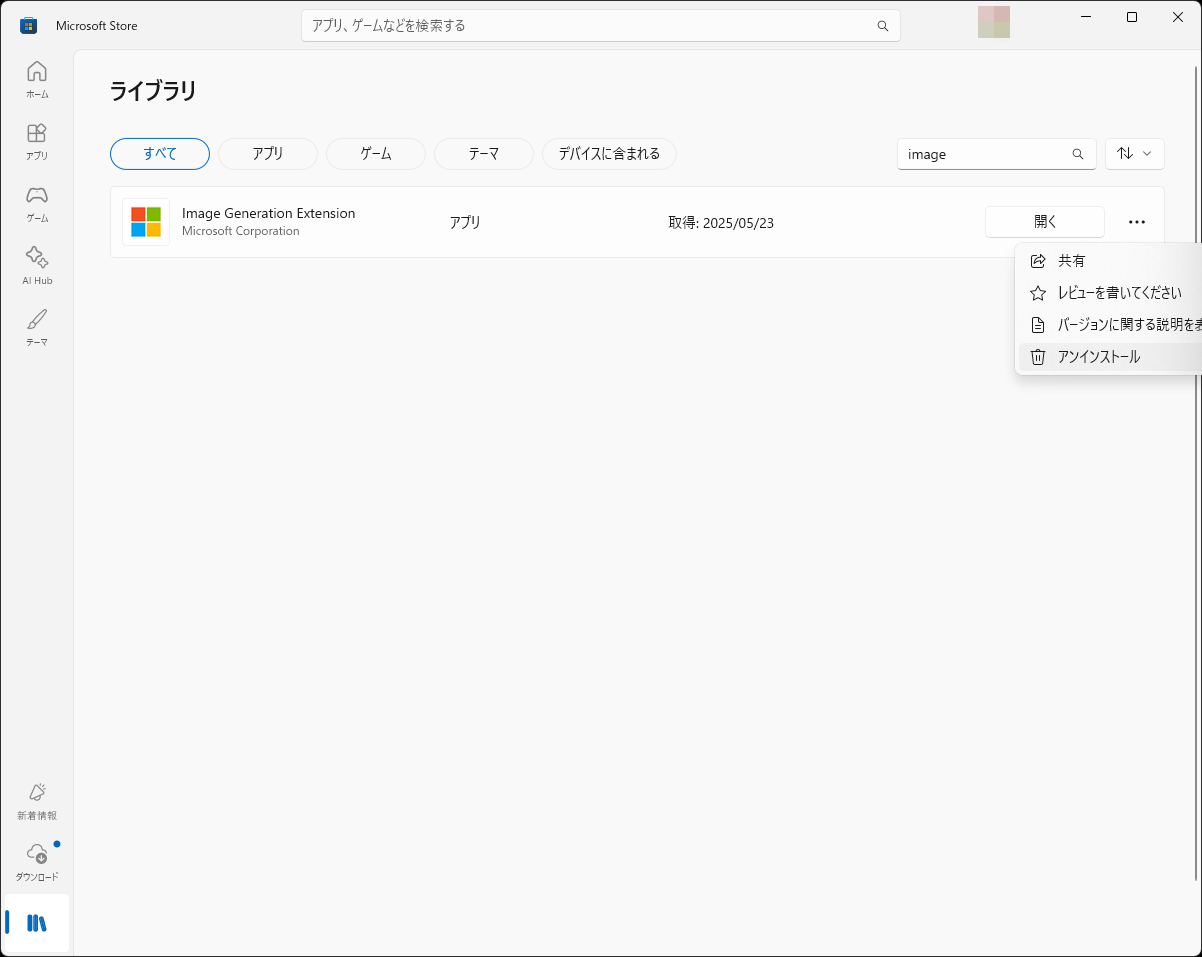
Task: Open the ダウンロード (Downloads) sidebar page
Action: [37, 862]
